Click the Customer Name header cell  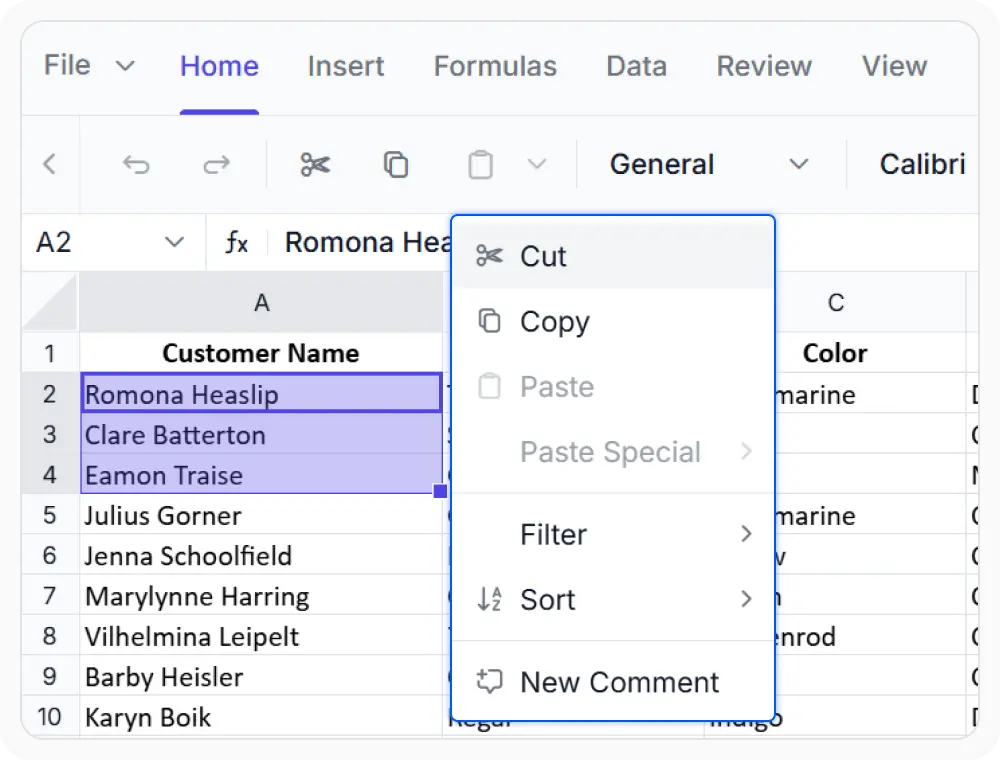coord(261,353)
